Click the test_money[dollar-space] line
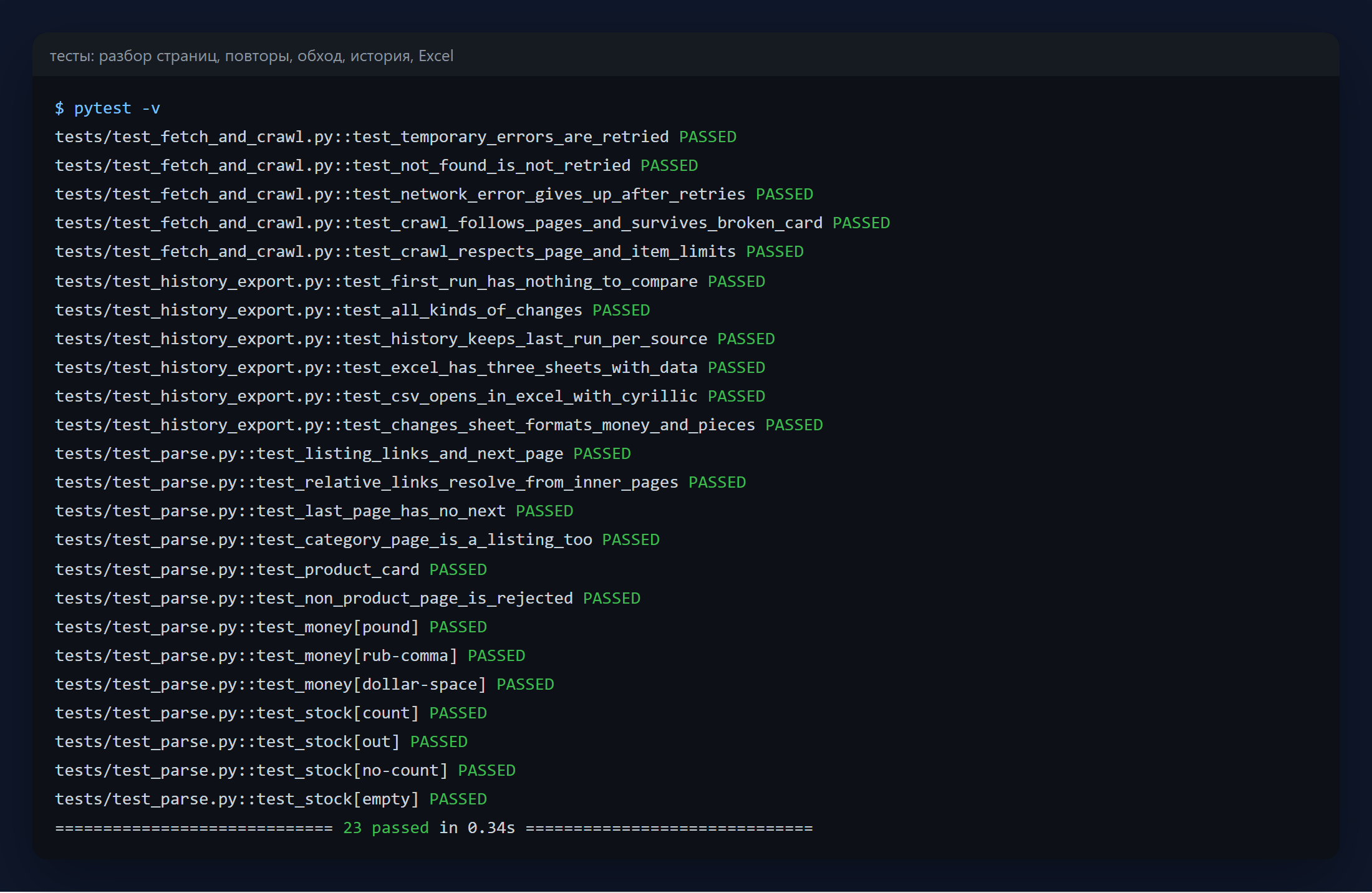 [305, 685]
